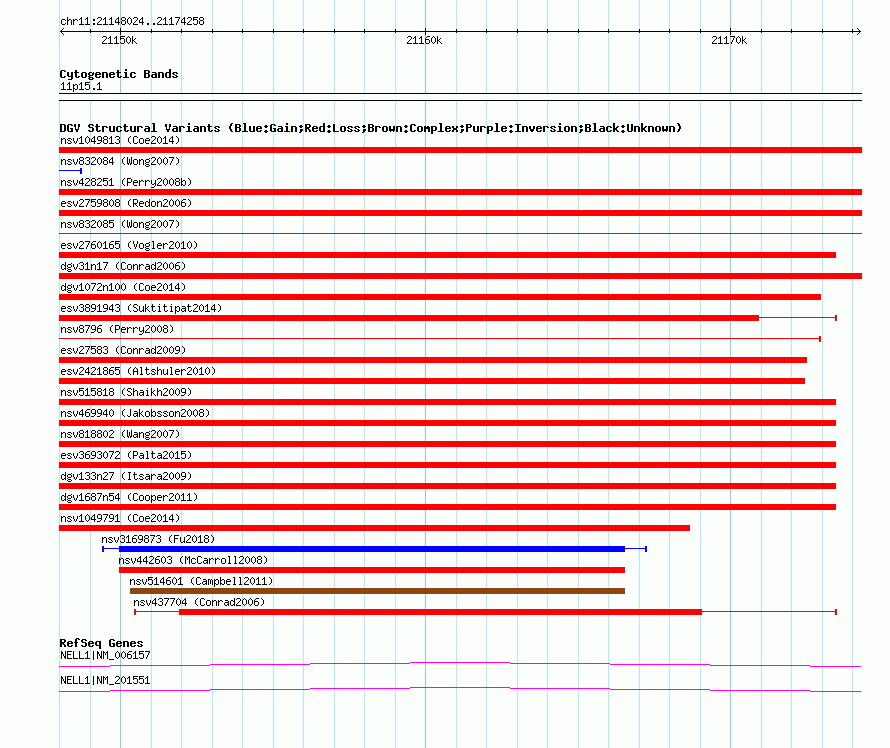Open the esv2759808 (Redon2006) variant label
This screenshot has height=748, width=890.
point(126,203)
